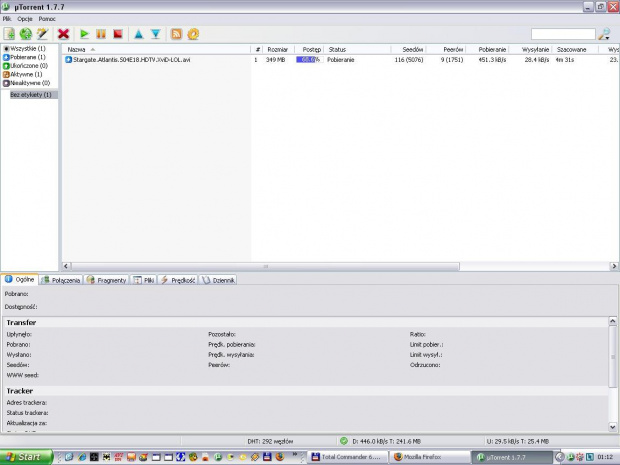Viewport: 620px width, 465px height.
Task: Click the Add Torrent from URL icon
Action: pos(26,34)
